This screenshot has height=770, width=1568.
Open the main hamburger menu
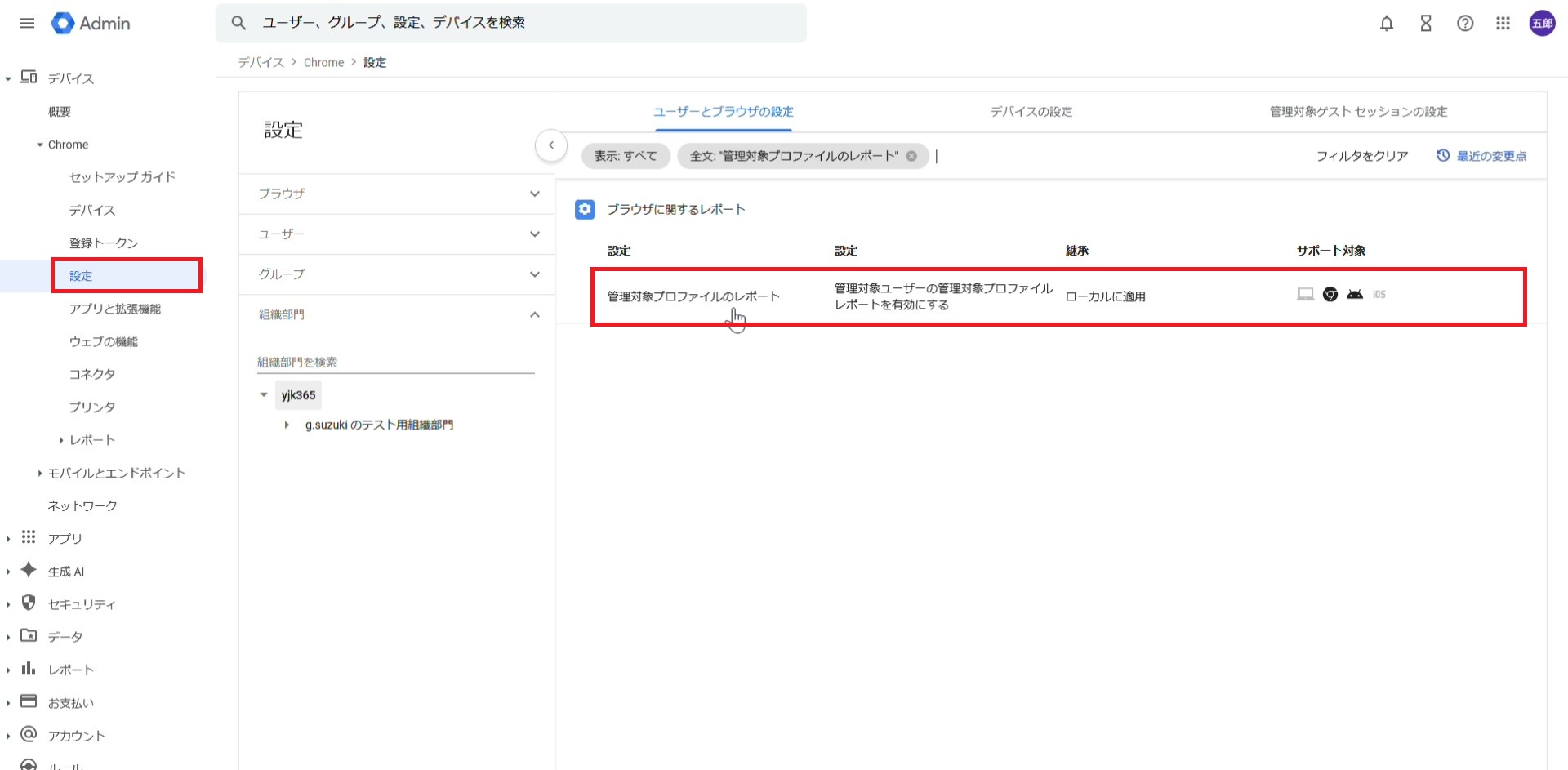pos(27,23)
